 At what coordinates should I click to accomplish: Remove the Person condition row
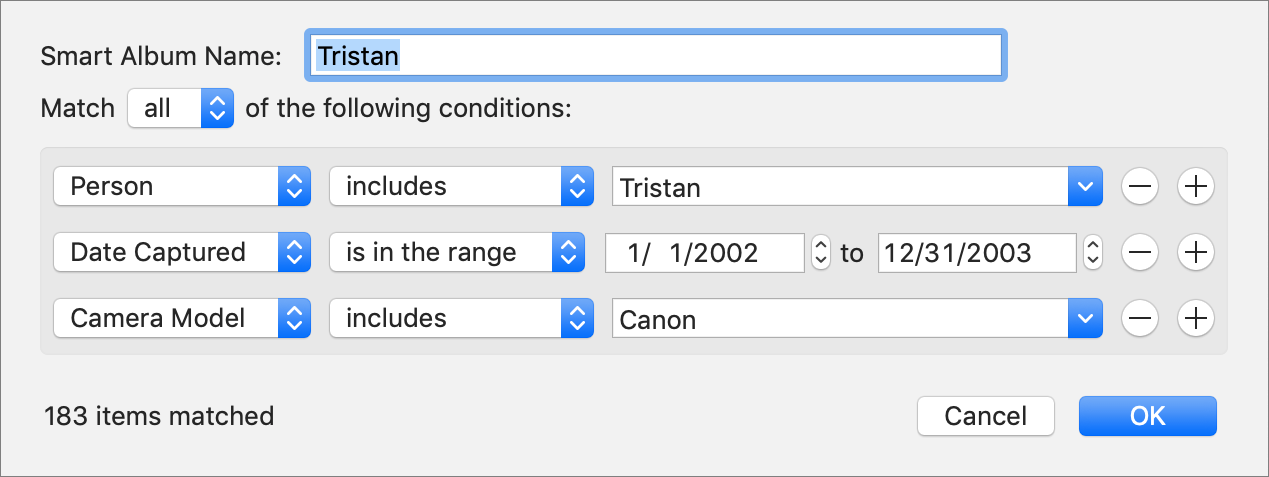pos(1140,186)
